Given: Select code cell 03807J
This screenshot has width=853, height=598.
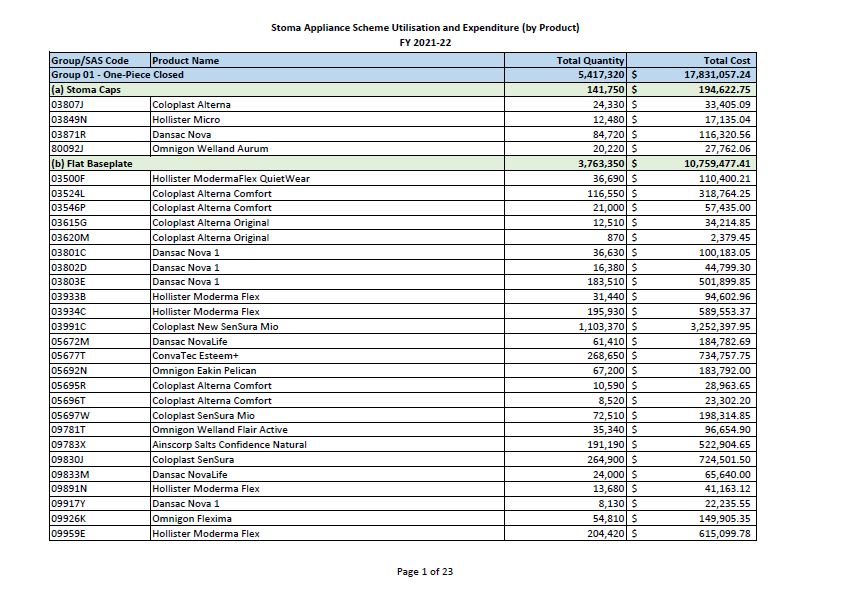Looking at the screenshot, I should click(100, 104).
